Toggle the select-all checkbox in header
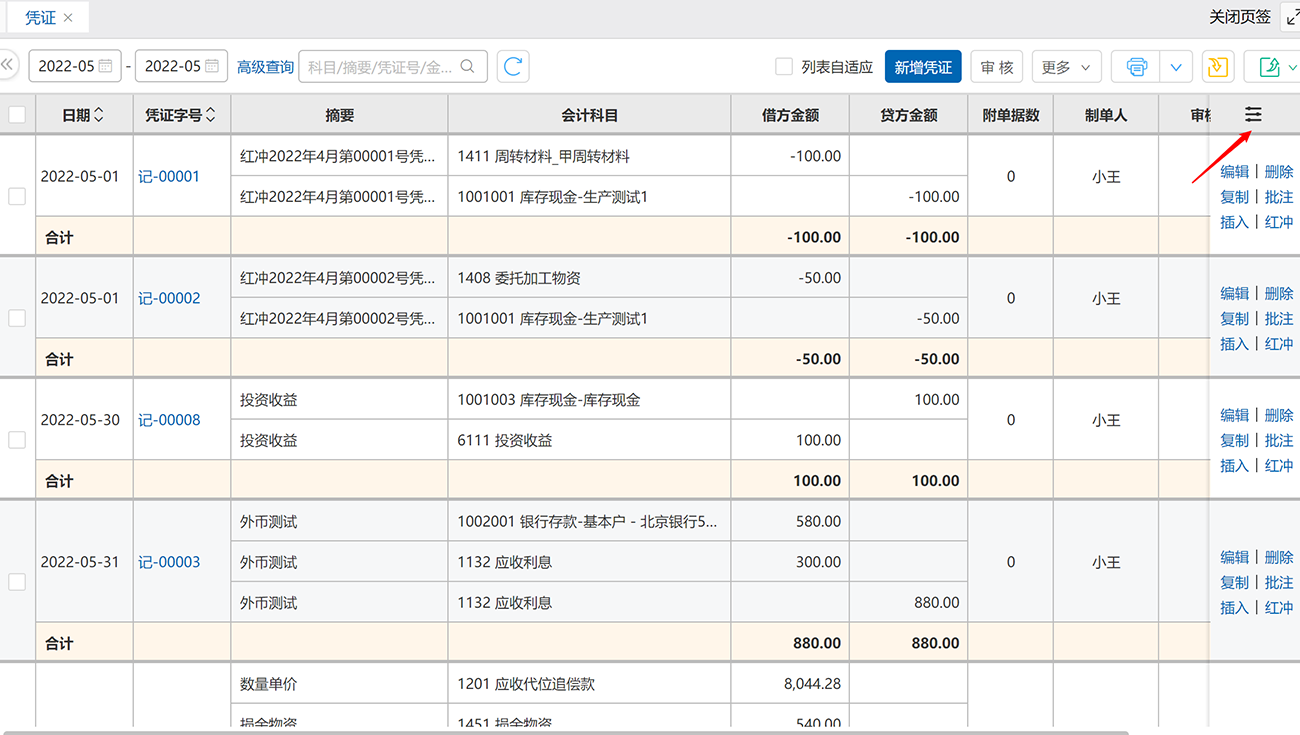1300x735 pixels. coord(17,115)
